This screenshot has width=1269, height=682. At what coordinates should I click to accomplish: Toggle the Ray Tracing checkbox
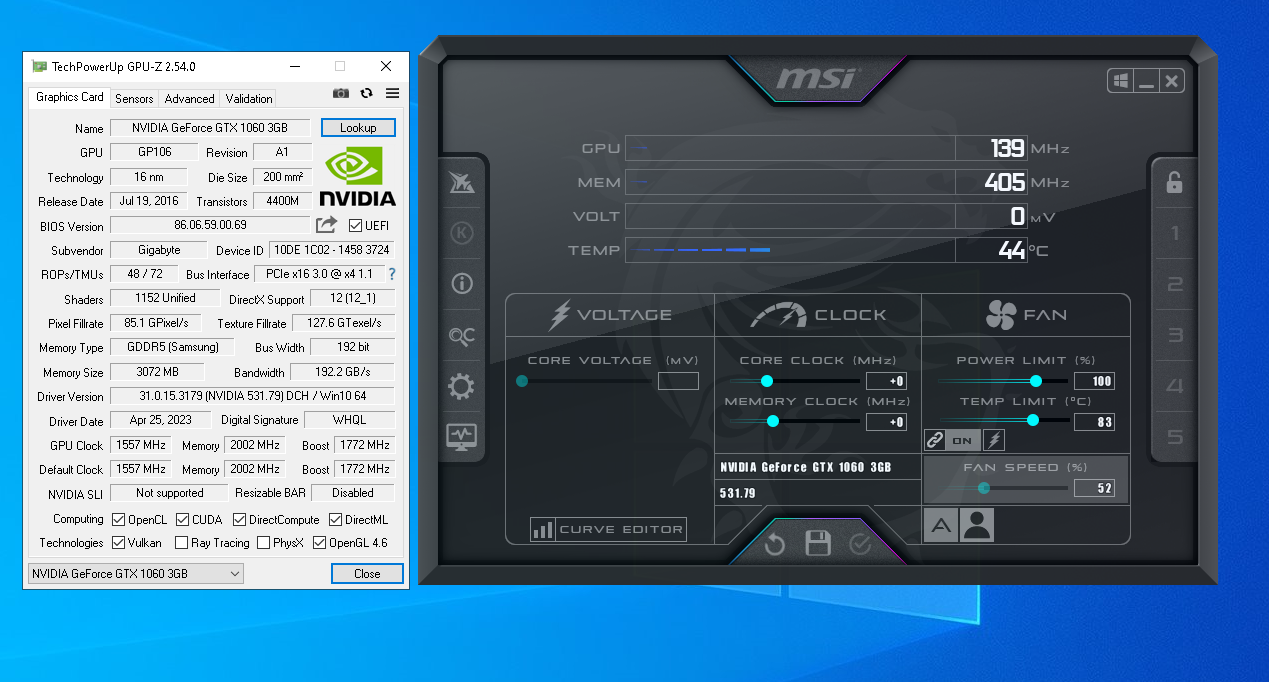click(181, 543)
